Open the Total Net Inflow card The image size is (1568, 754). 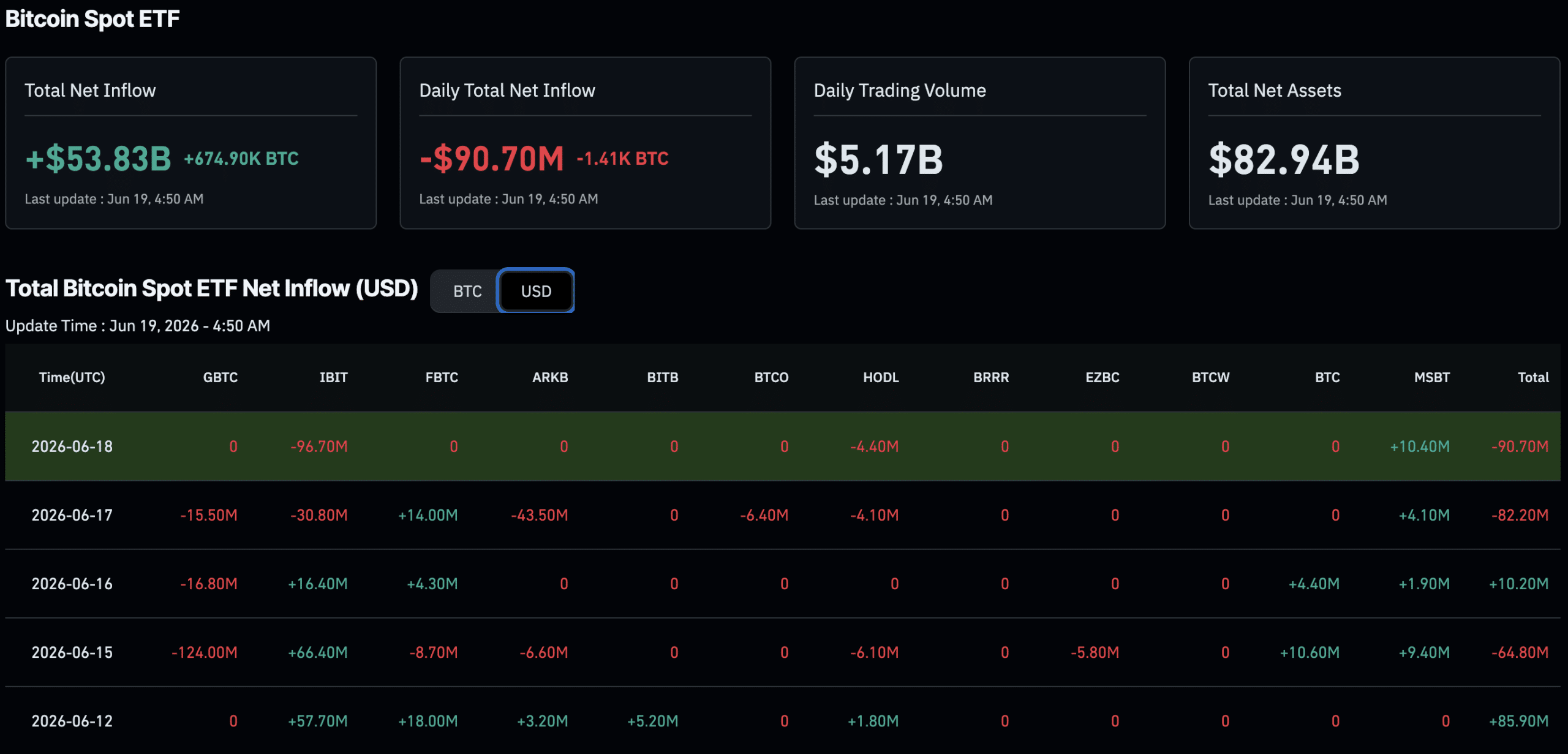(191, 143)
